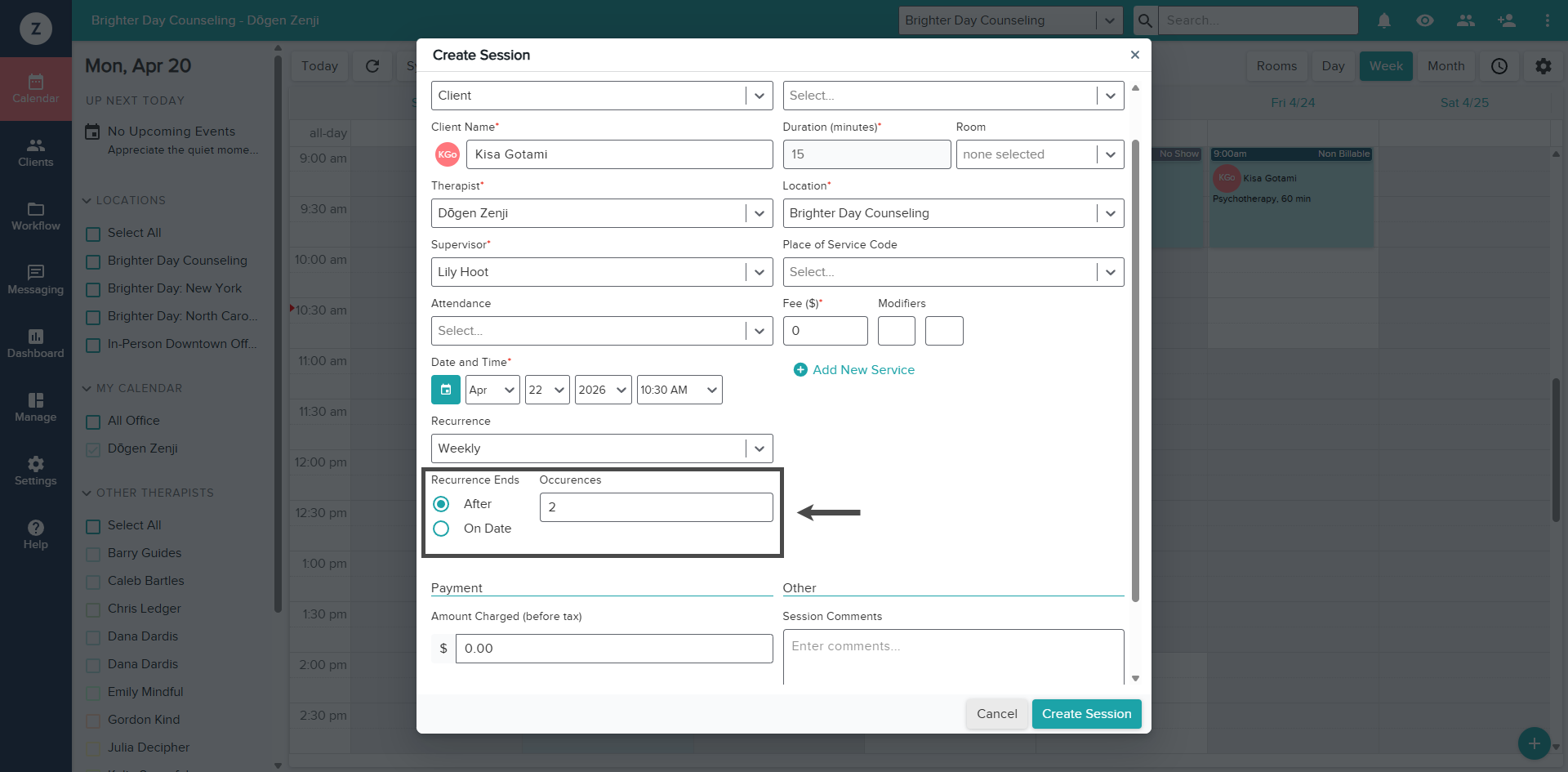Image resolution: width=1568 pixels, height=772 pixels.
Task: Open the vertical three-dot menu
Action: [1548, 20]
